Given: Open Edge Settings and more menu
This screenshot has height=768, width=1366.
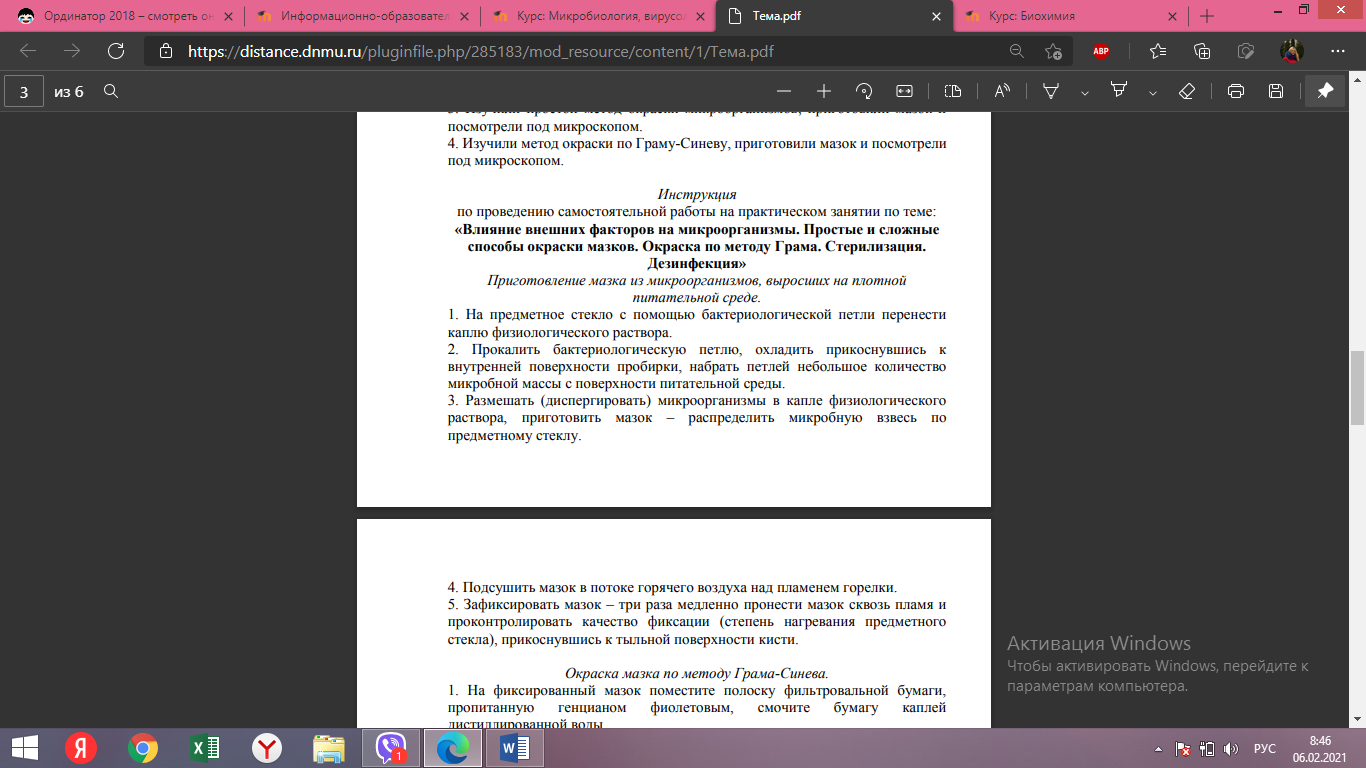Looking at the screenshot, I should pyautogui.click(x=1338, y=52).
